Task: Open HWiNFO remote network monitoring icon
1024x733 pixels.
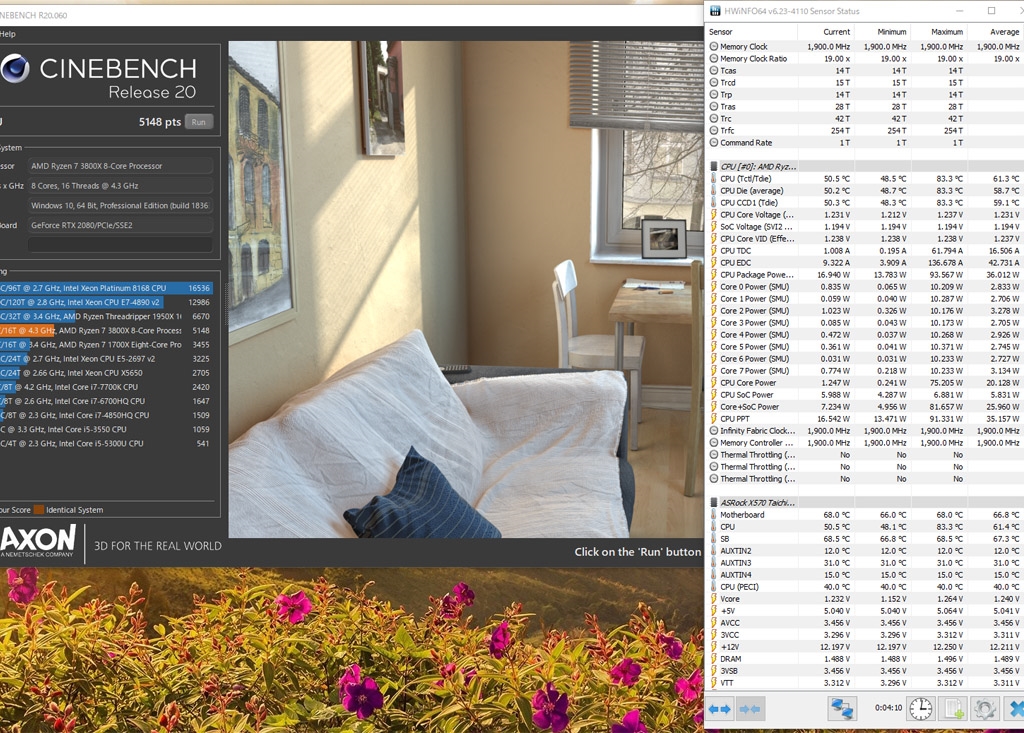Action: click(842, 709)
